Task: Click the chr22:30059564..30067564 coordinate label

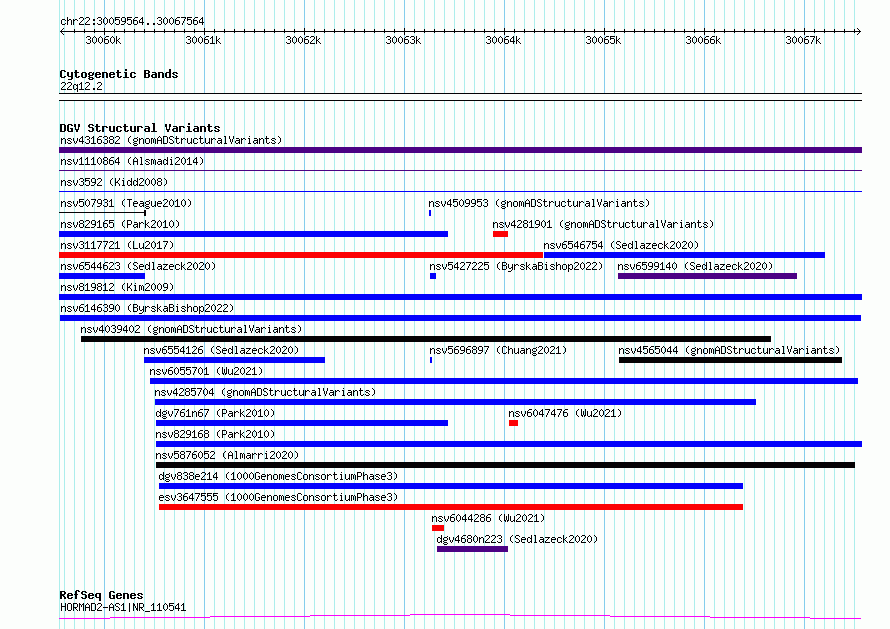Action: pyautogui.click(x=132, y=21)
